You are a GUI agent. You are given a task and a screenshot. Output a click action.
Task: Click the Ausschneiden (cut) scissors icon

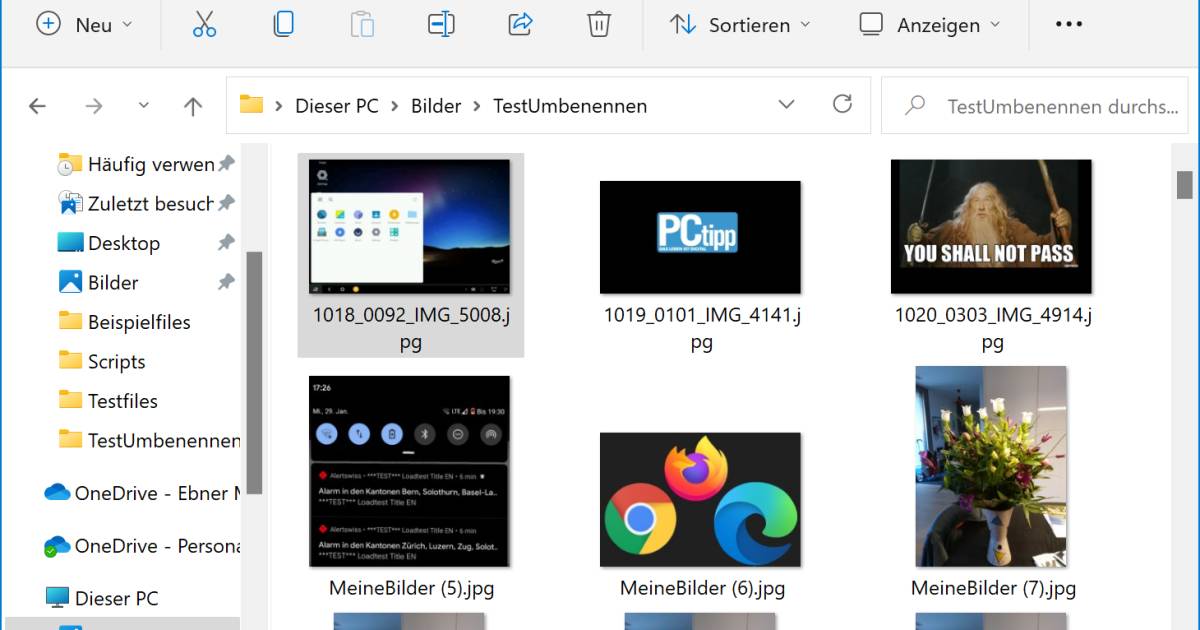point(203,25)
